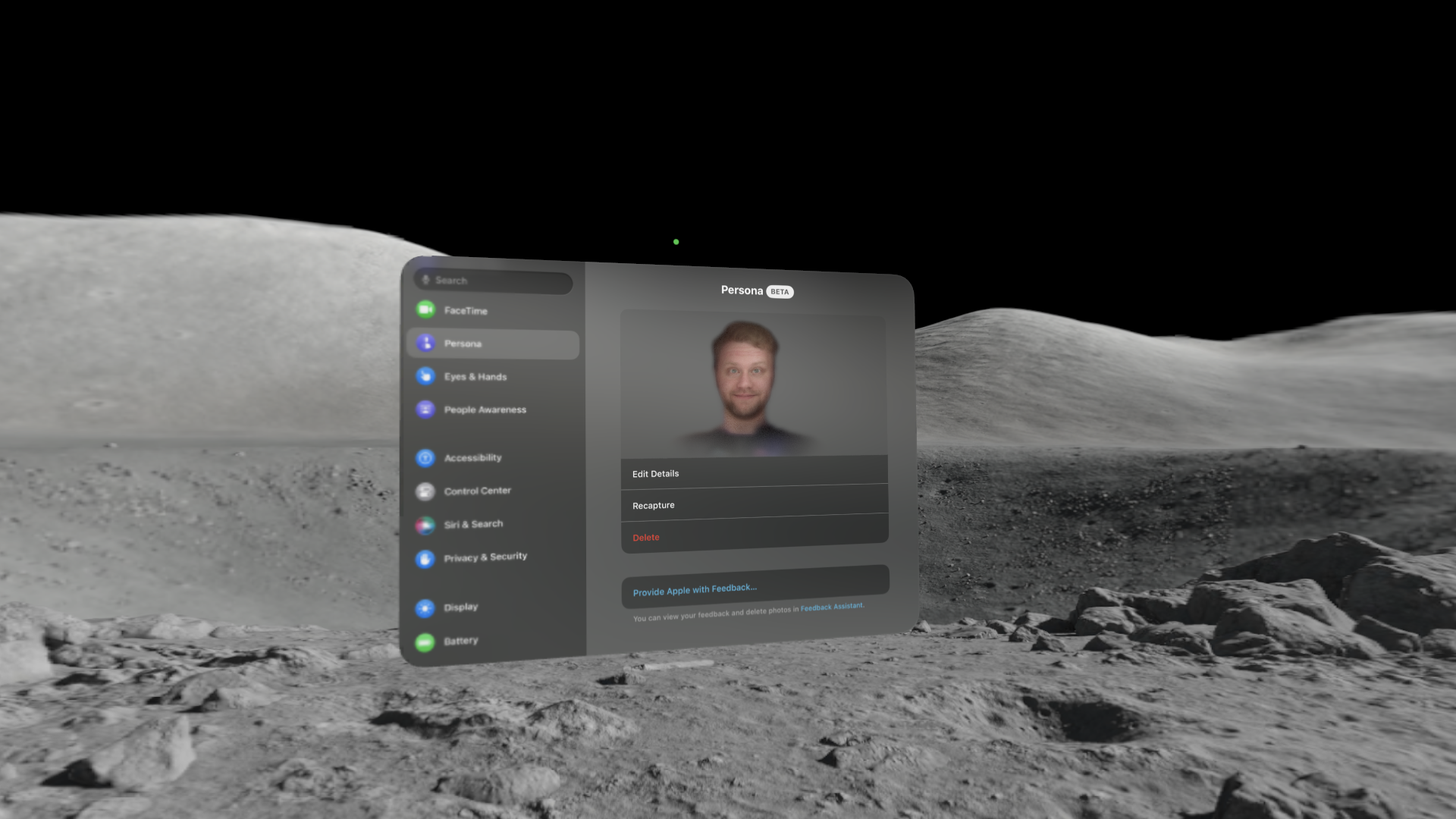Click the FaceTime green camera icon

point(425,309)
